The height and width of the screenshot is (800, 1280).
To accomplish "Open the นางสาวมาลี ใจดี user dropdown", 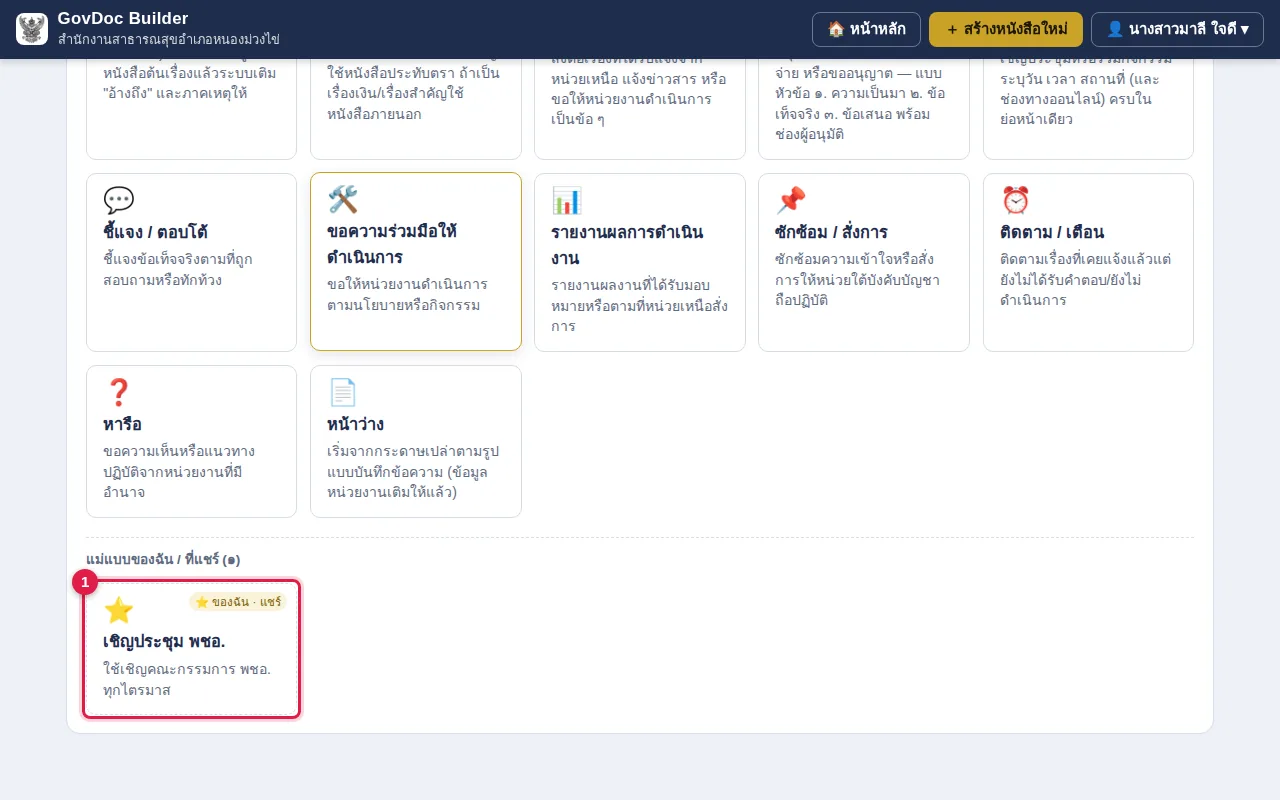I will (1177, 29).
